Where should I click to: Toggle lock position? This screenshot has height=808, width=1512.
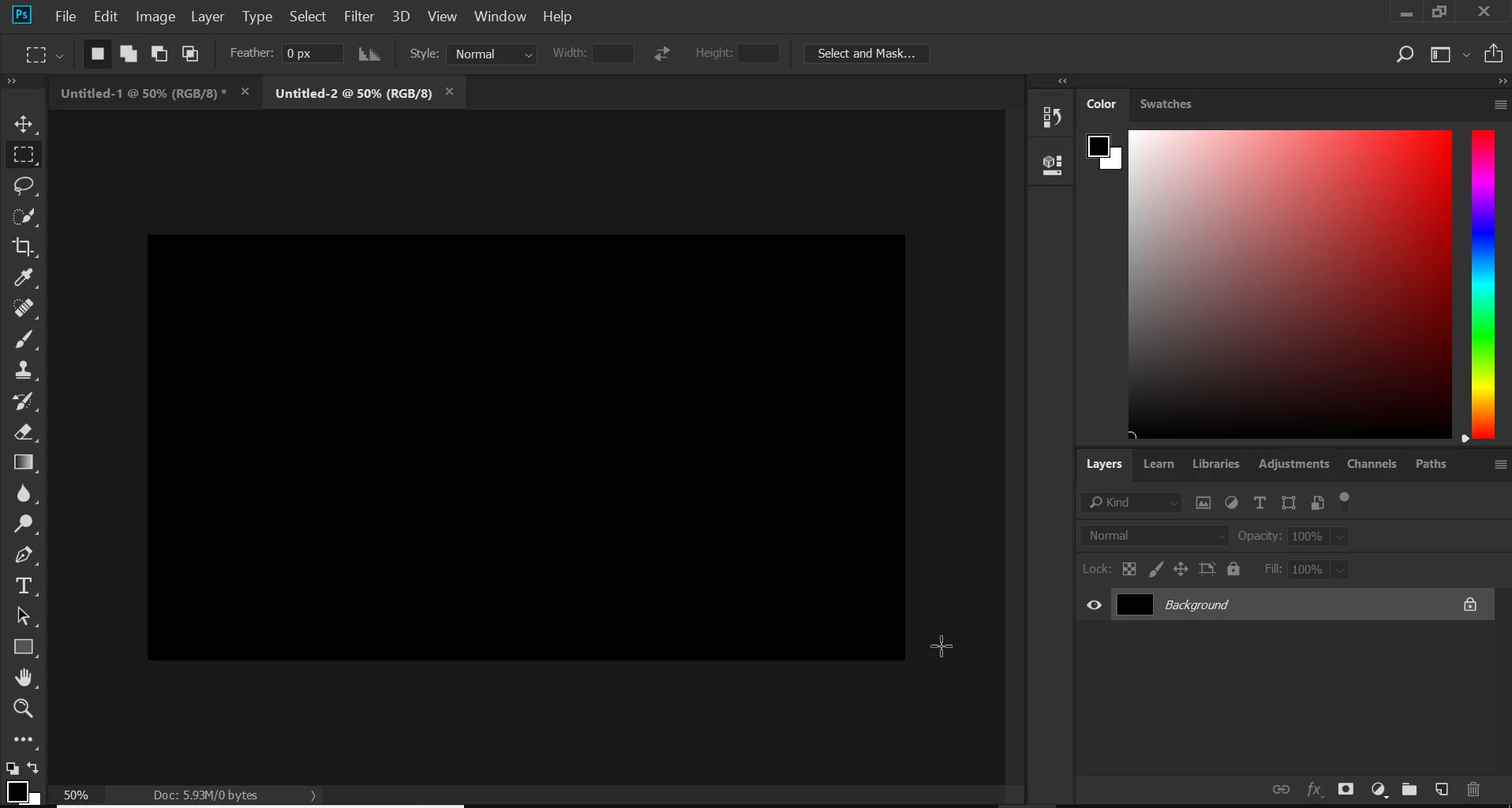click(1181, 570)
